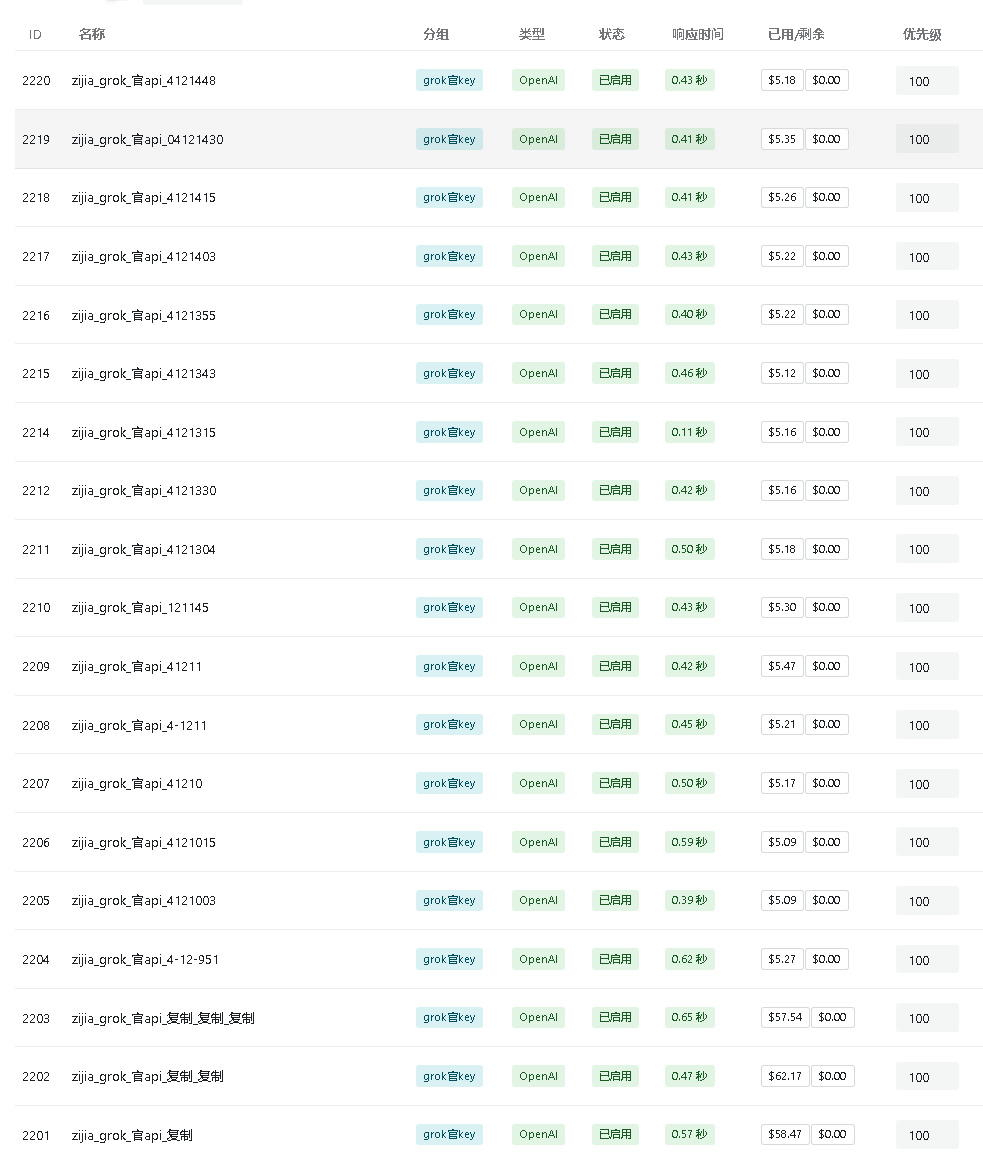The image size is (983, 1152).
Task: Click used quota $62.17 for channel 2202
Action: (785, 1076)
